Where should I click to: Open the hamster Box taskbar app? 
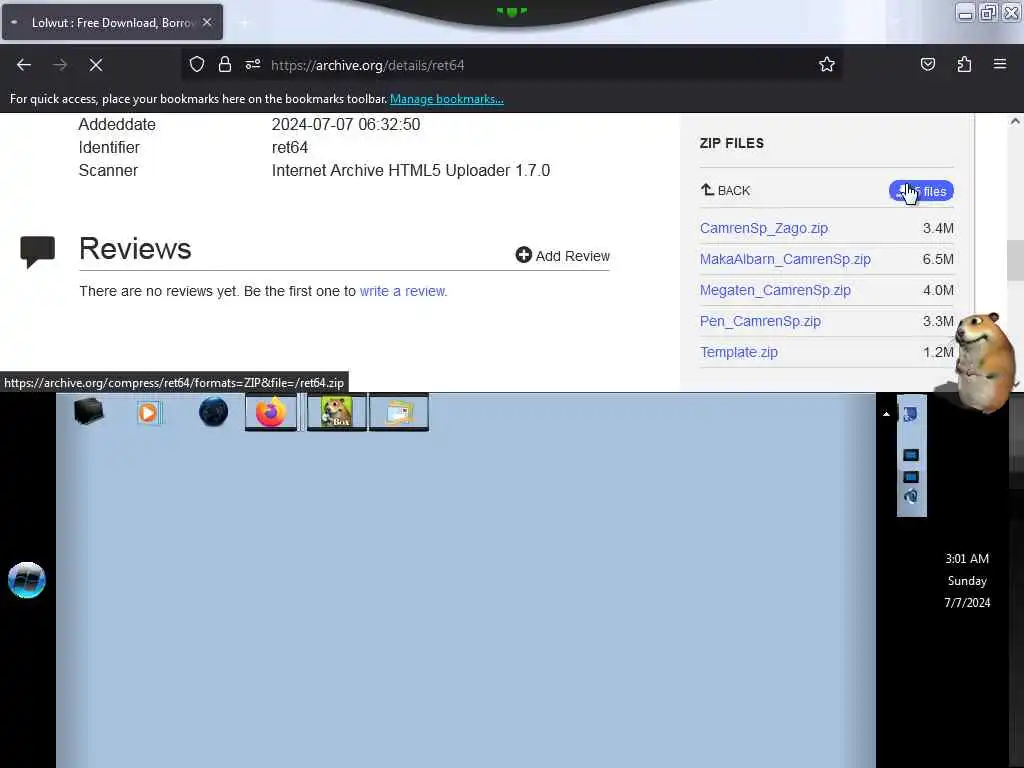[336, 412]
